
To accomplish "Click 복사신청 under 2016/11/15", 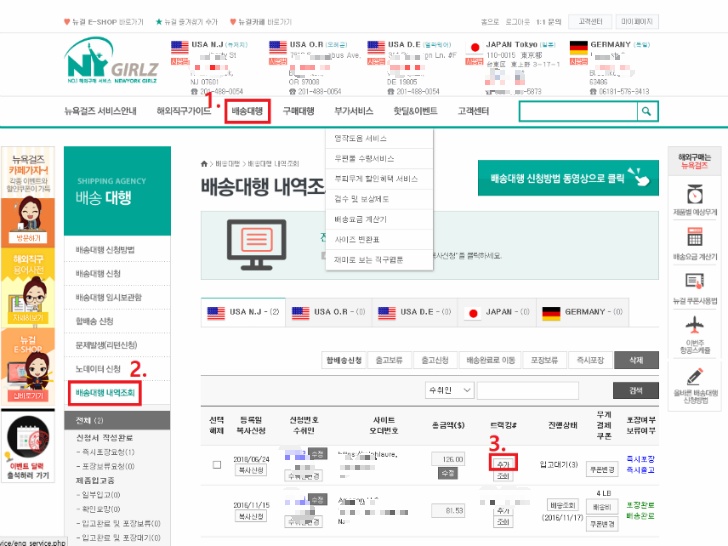I will tap(251, 516).
